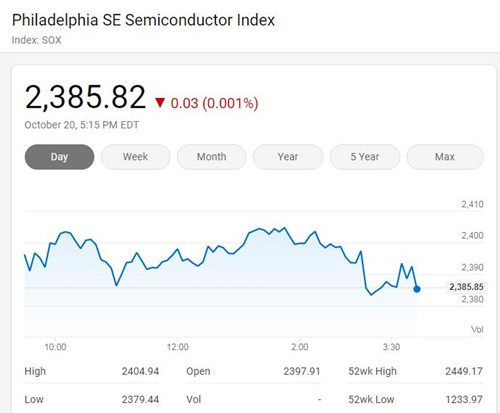Click the 10:00 time axis marker
The width and height of the screenshot is (500, 413).
[x=55, y=347]
